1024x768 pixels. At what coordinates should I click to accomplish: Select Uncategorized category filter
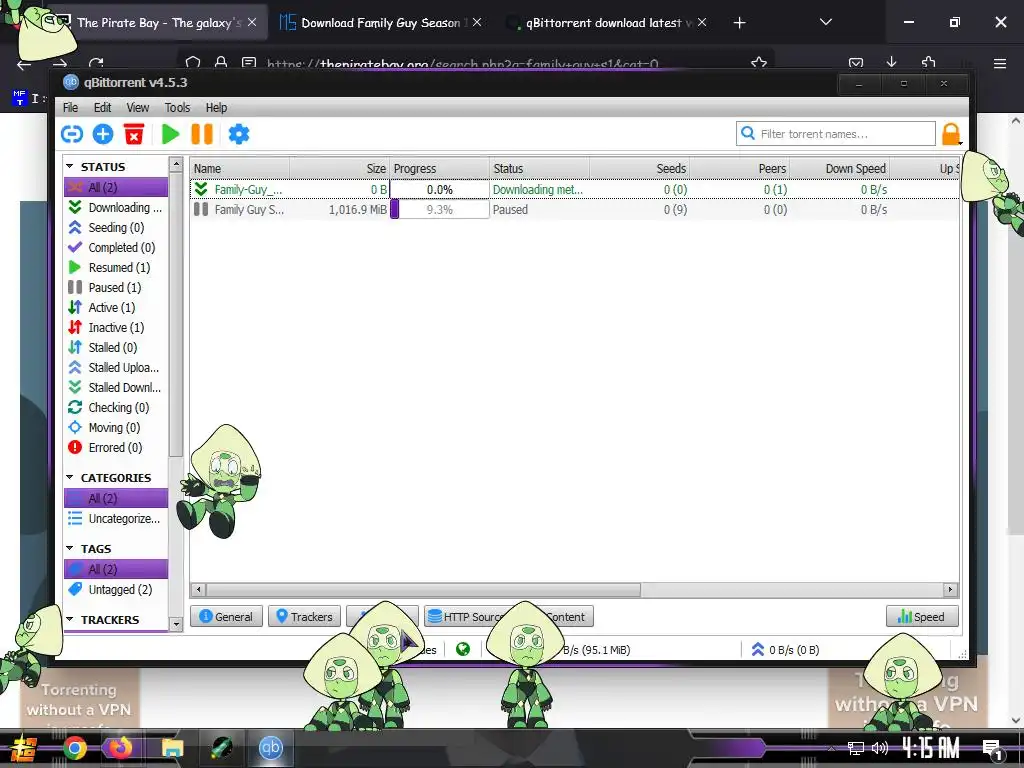116,519
